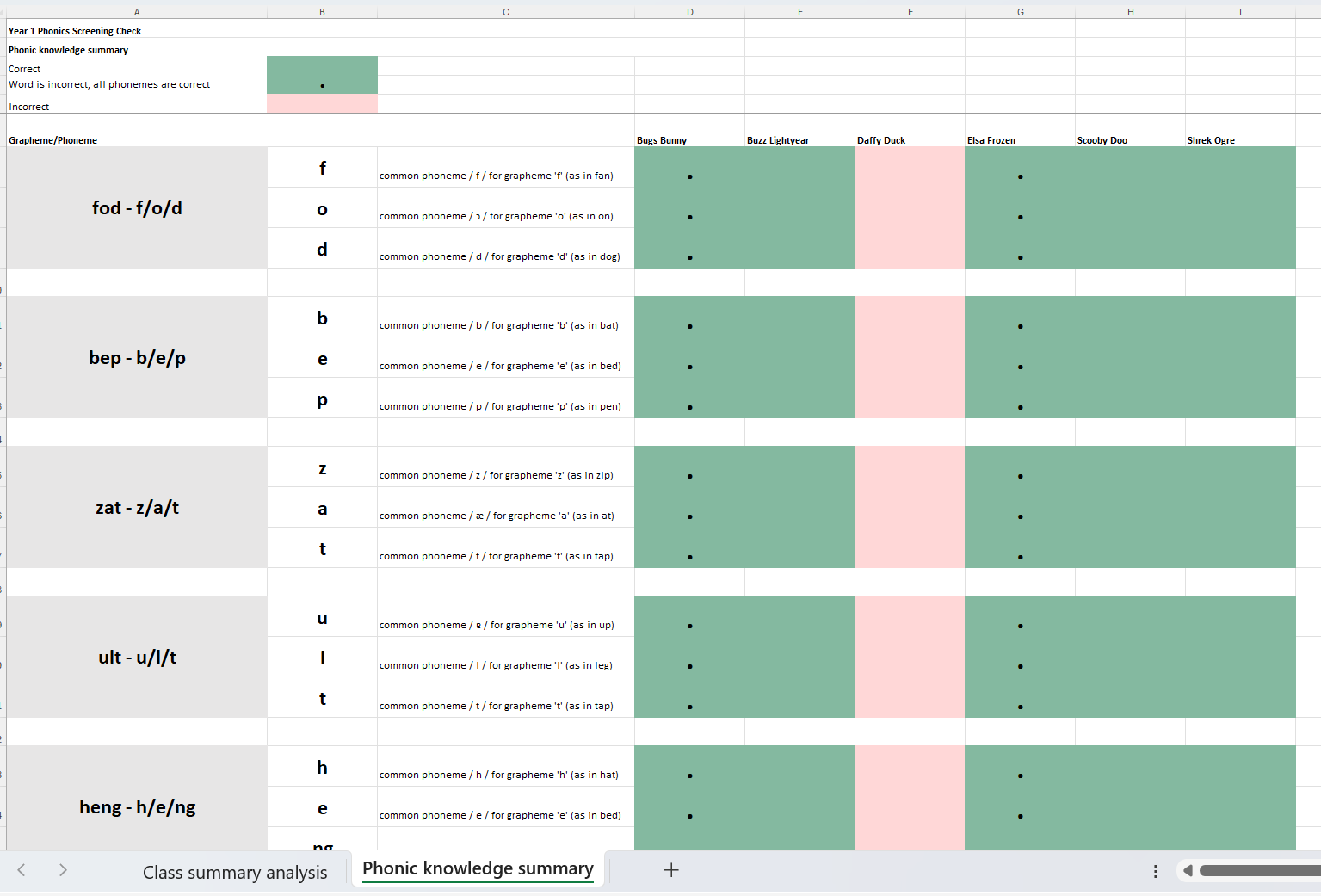This screenshot has width=1321, height=896.
Task: Select column D header
Action: [690, 12]
